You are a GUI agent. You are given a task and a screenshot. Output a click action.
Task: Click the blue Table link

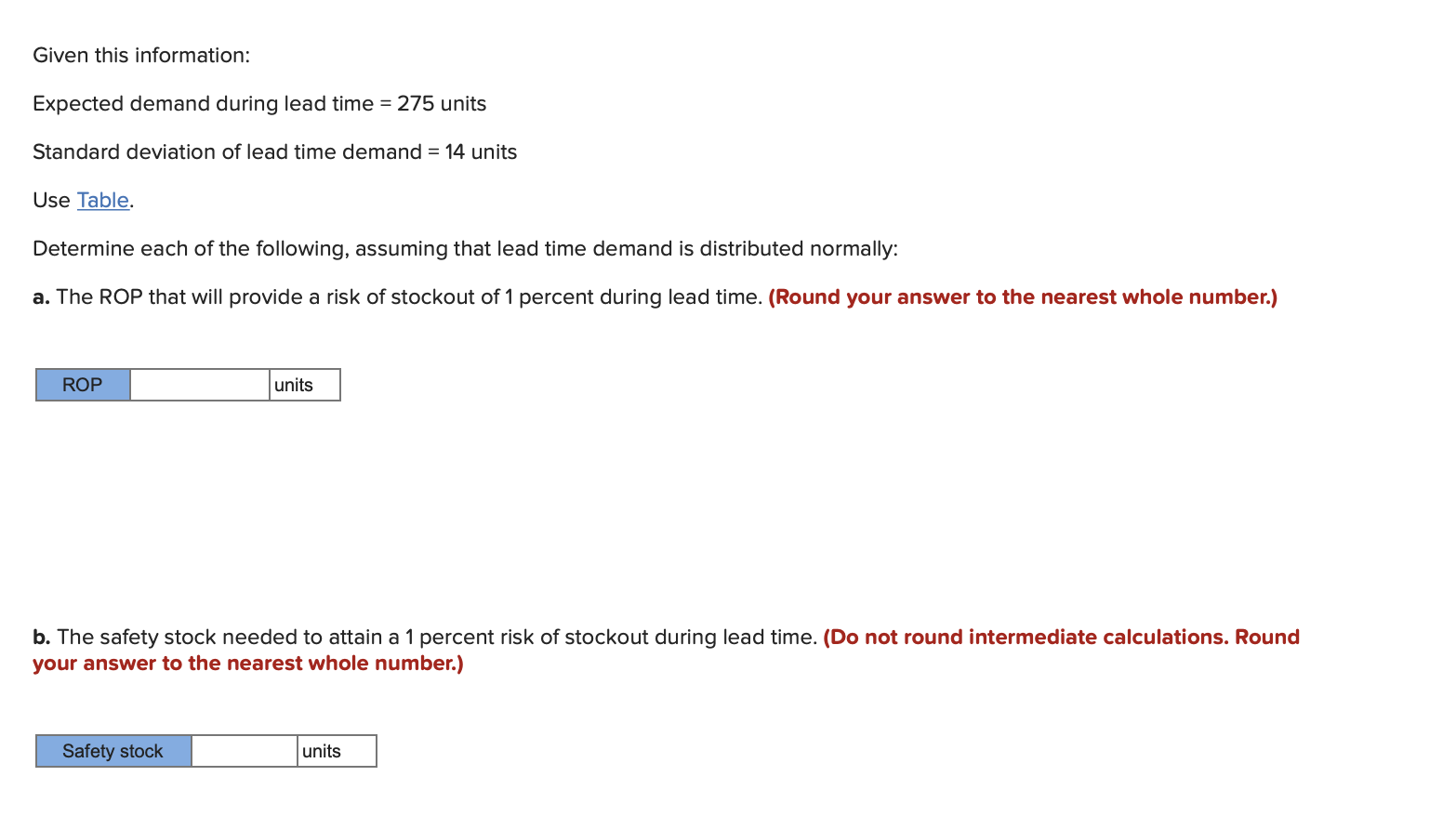point(101,200)
